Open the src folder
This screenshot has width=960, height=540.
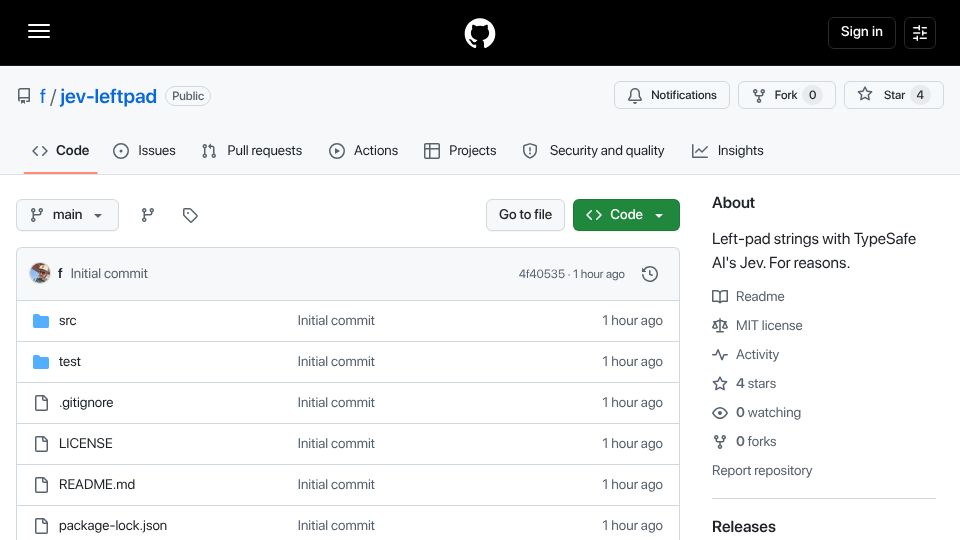(67, 321)
